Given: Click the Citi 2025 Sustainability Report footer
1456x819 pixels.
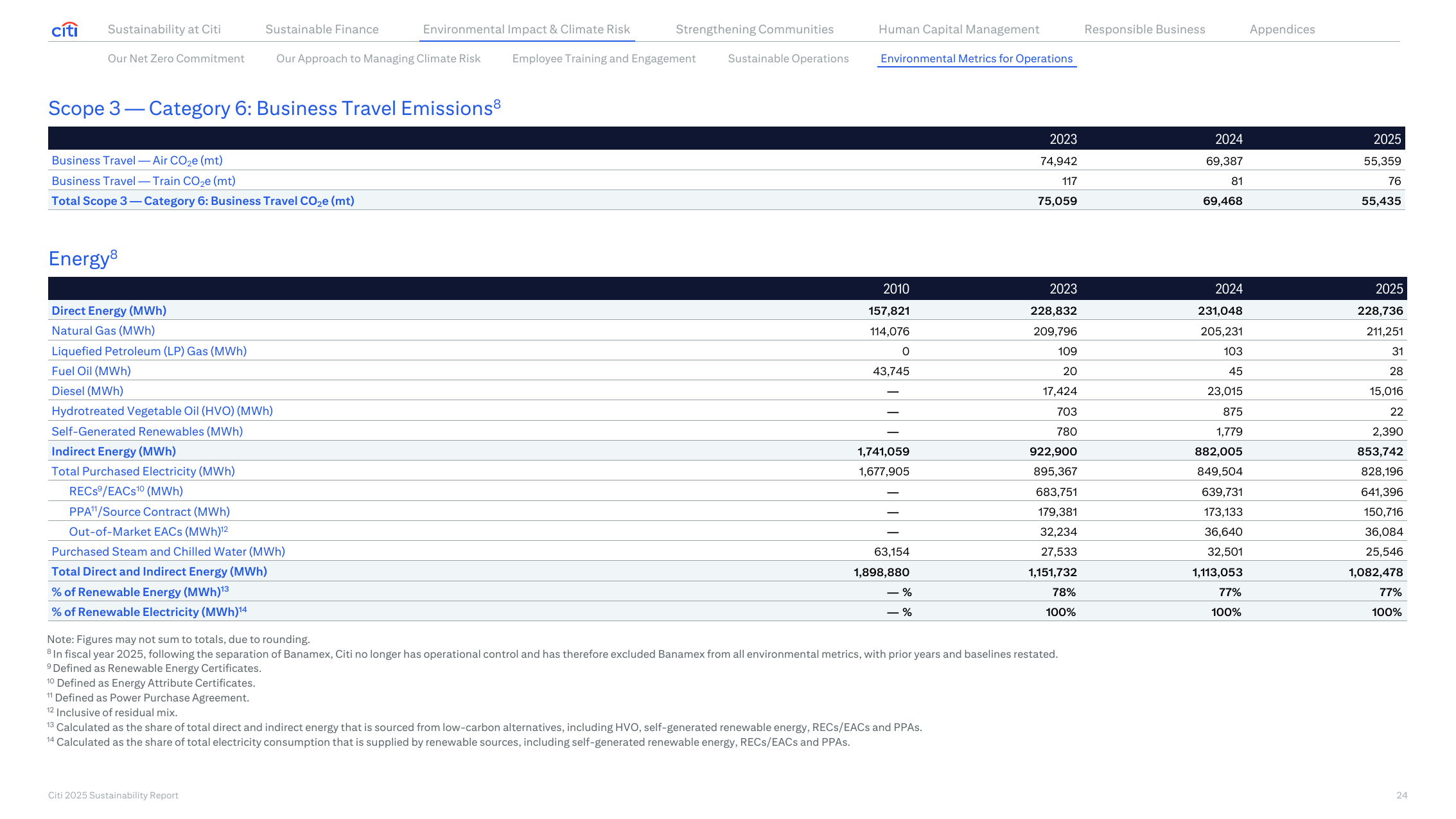Looking at the screenshot, I should tap(113, 795).
